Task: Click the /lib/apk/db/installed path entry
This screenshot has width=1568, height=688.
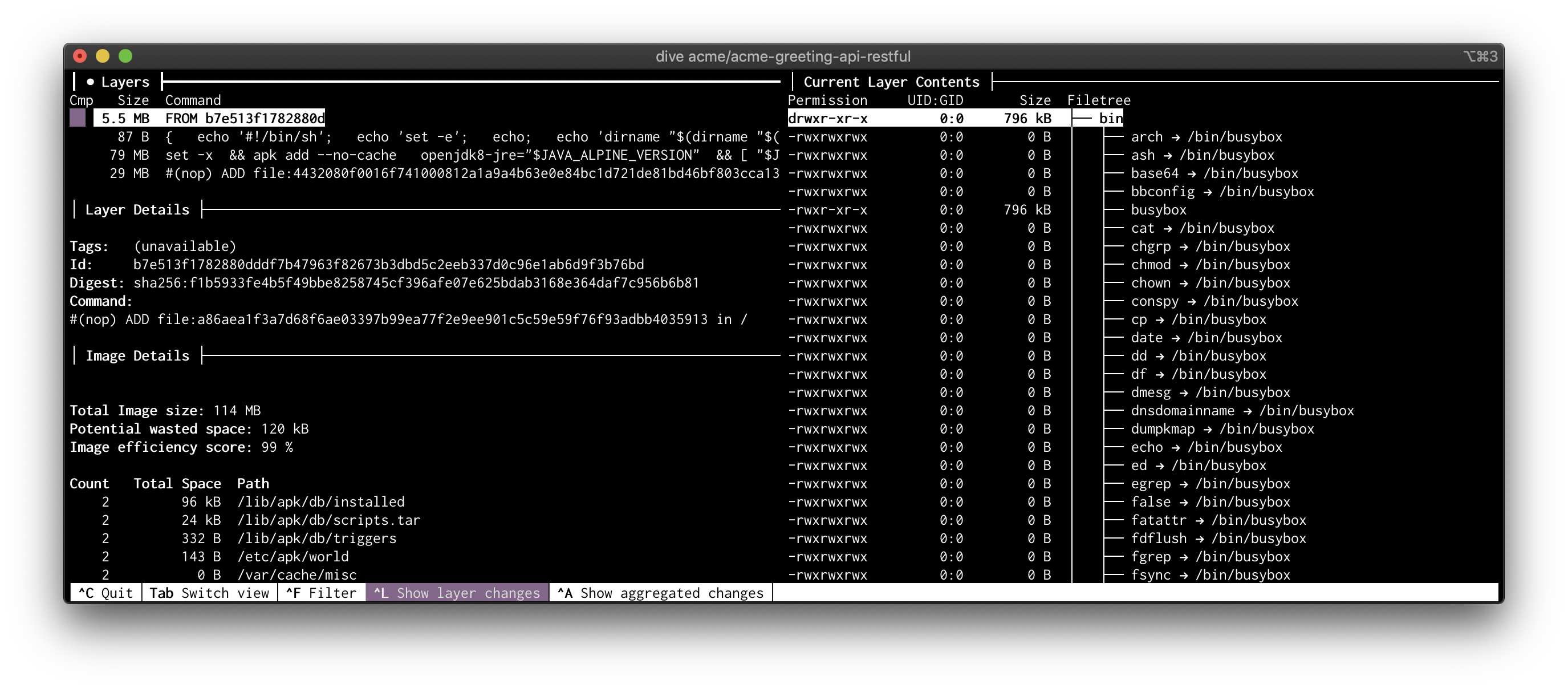Action: pyautogui.click(x=321, y=501)
